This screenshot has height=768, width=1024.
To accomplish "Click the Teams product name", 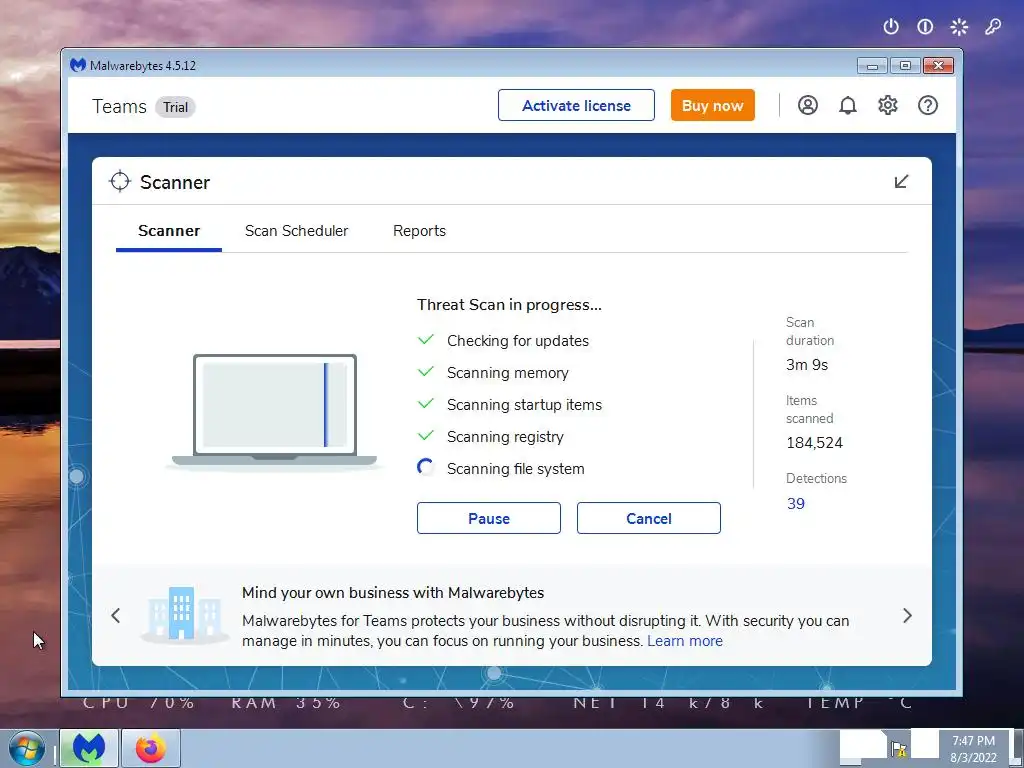I will [x=120, y=106].
